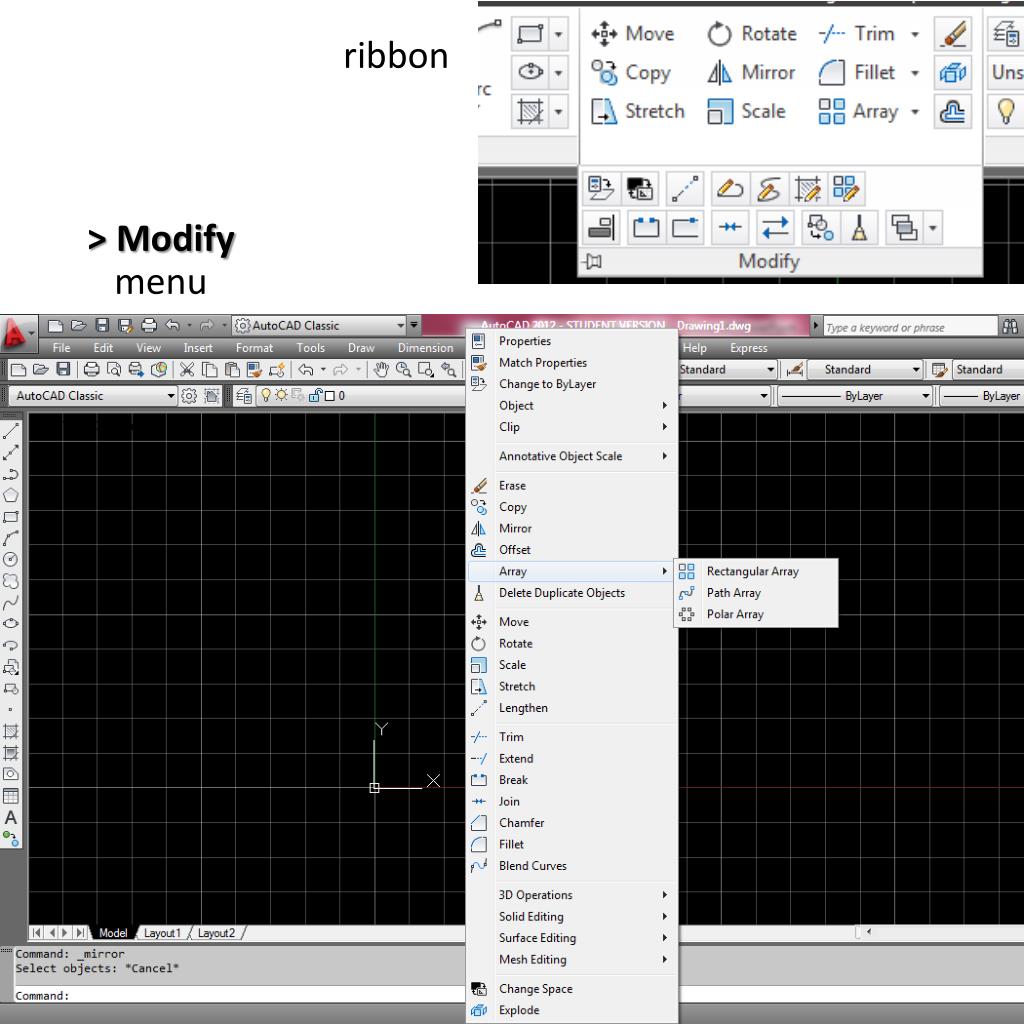Open the Format menu
Viewport: 1024px width, 1024px height.
tap(254, 348)
